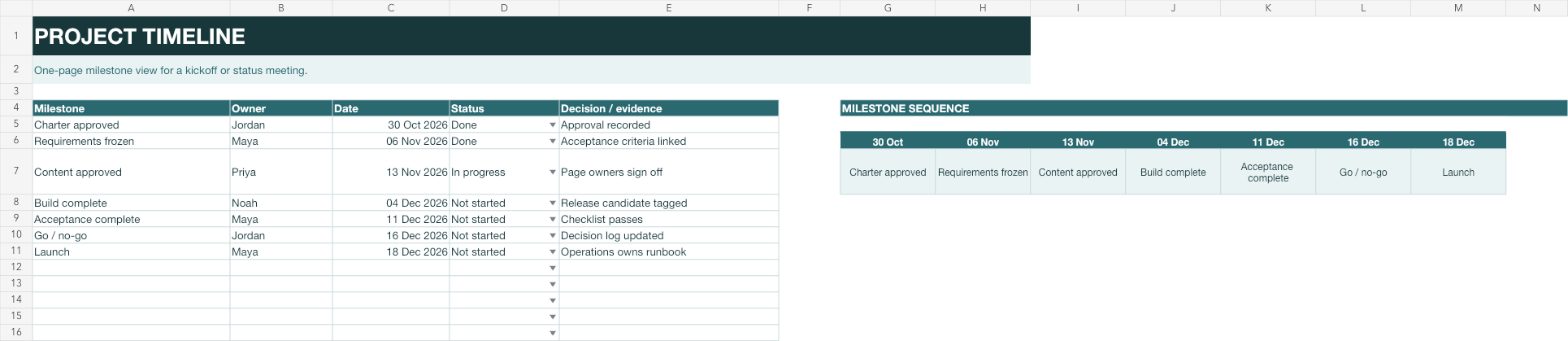Click the Go / no-go sequence card

tap(1363, 172)
